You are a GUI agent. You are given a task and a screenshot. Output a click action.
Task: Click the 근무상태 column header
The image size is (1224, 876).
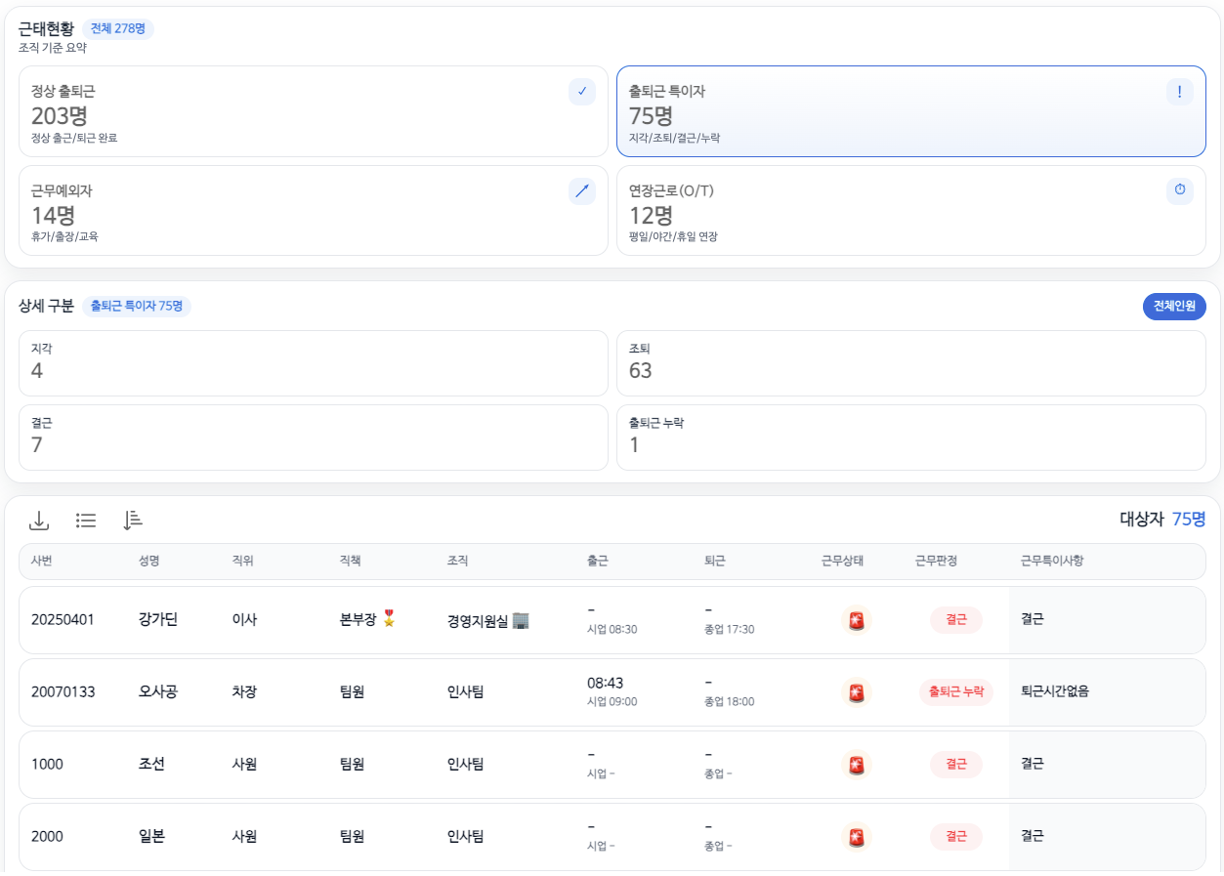tap(843, 561)
